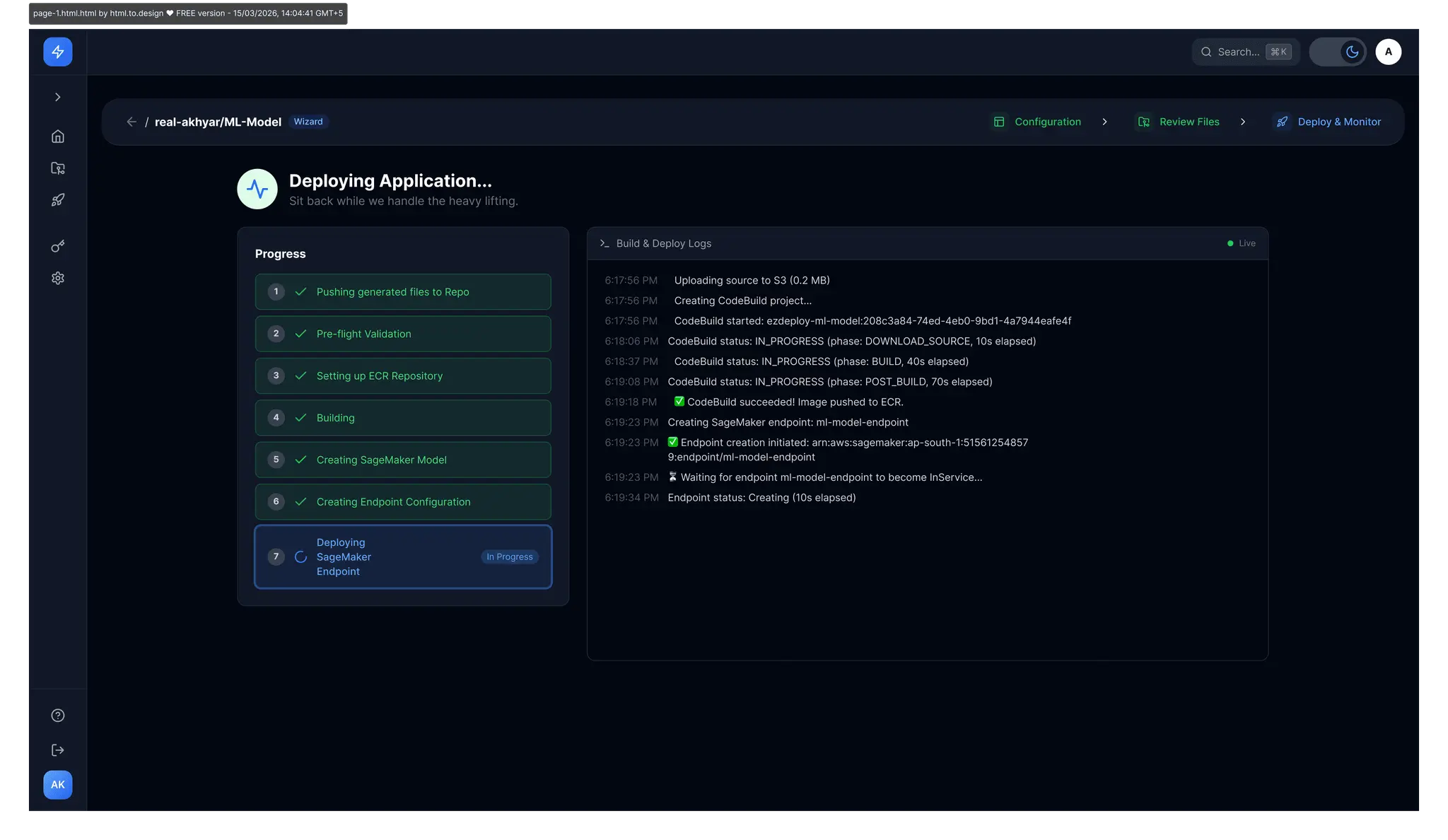
Task: Open the help question mark icon
Action: pos(58,716)
